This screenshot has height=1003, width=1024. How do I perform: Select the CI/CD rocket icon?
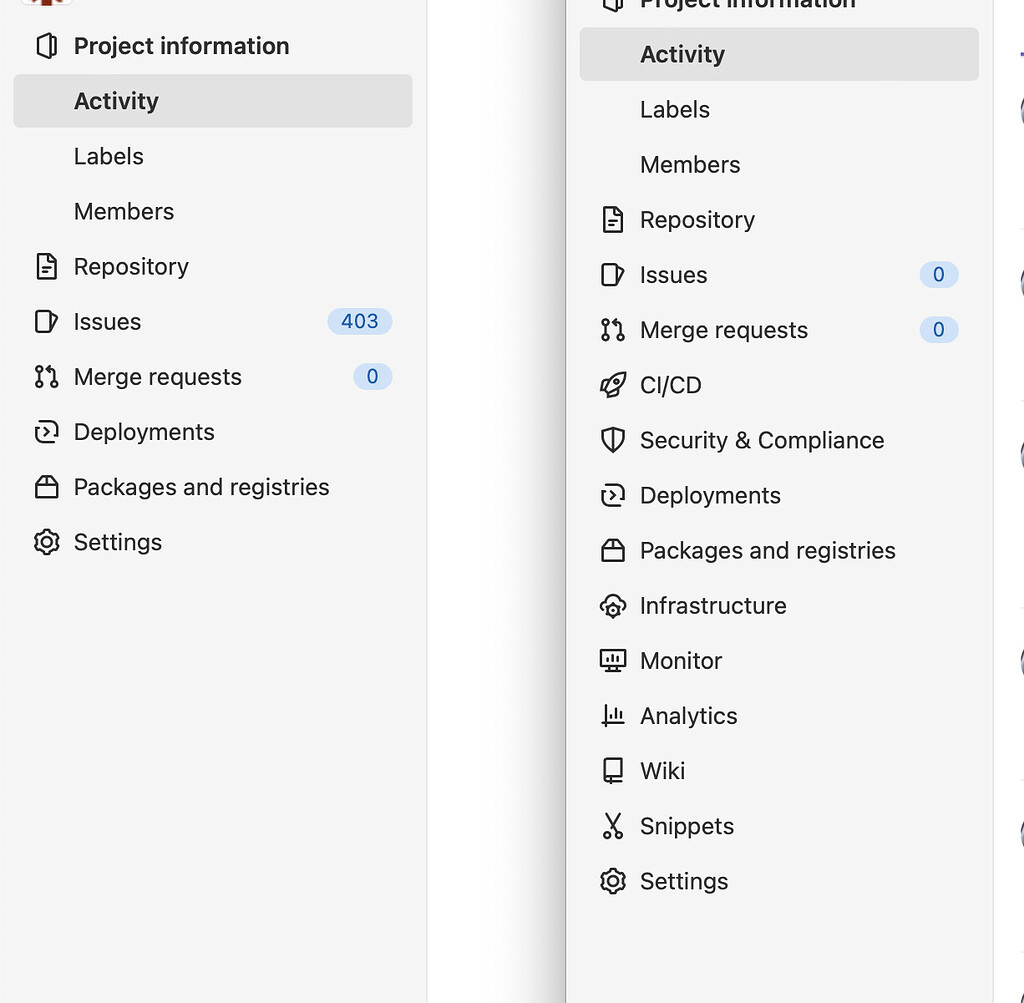point(613,385)
